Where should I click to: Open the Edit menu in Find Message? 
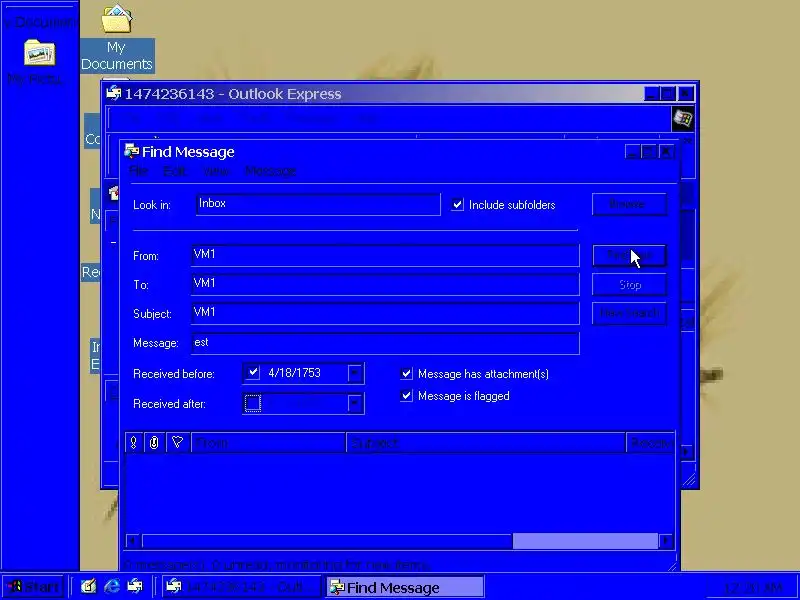tap(174, 171)
